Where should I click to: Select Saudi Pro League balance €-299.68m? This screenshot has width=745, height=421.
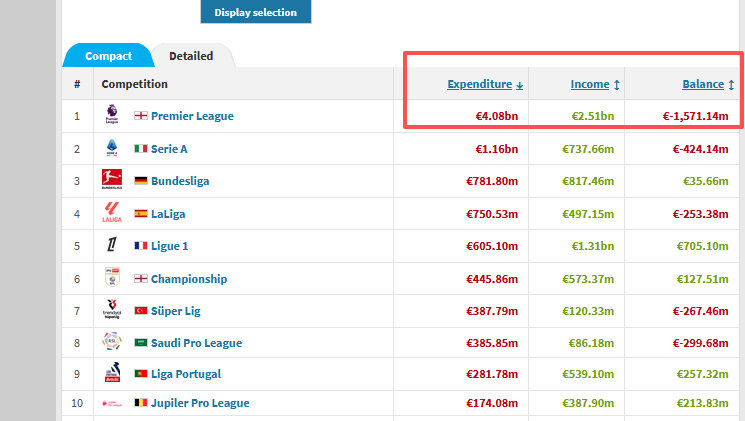pyautogui.click(x=700, y=343)
